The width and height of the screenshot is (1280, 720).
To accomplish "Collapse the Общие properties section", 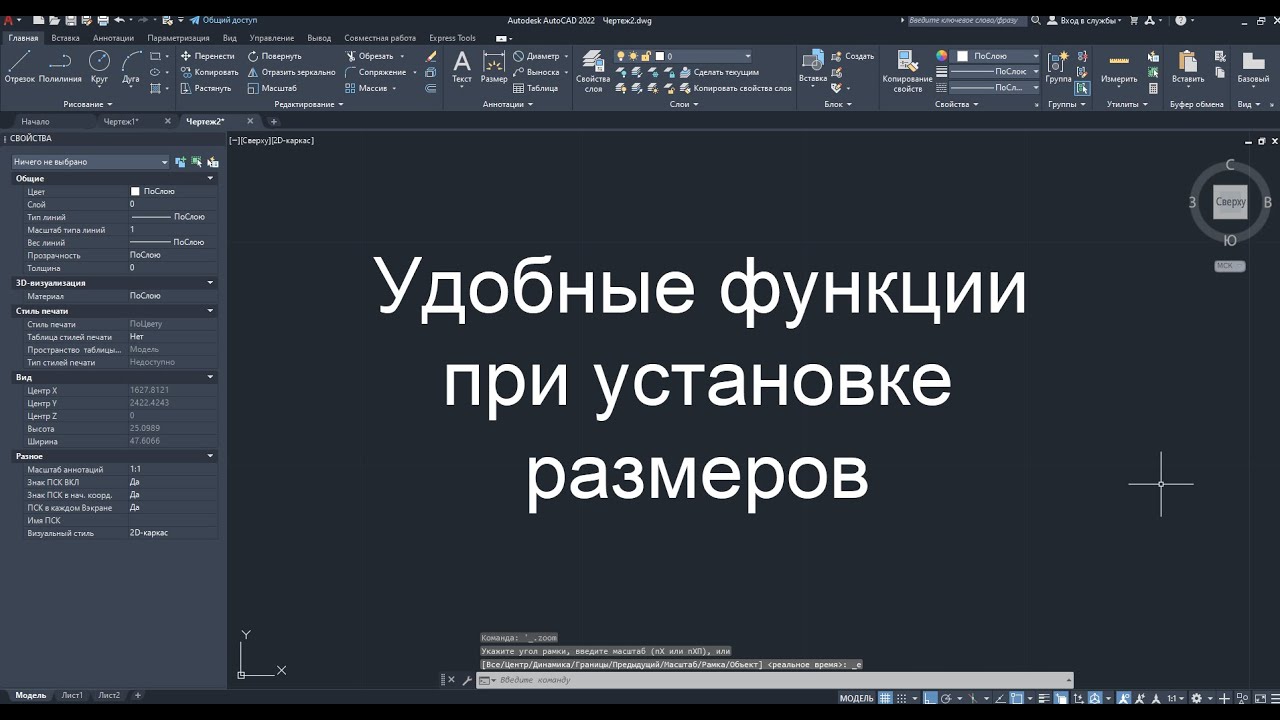I will (210, 178).
